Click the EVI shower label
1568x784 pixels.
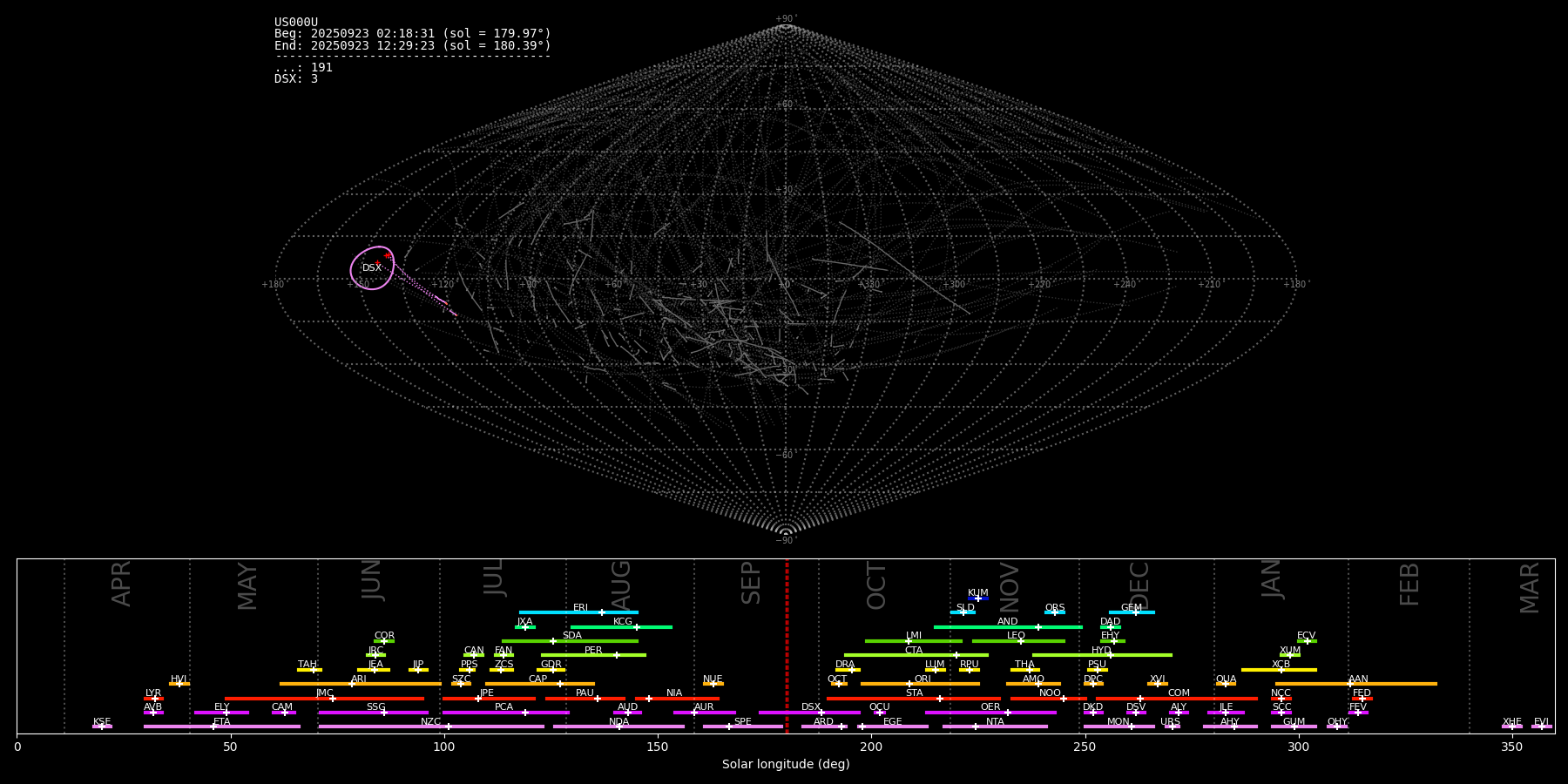1541,722
